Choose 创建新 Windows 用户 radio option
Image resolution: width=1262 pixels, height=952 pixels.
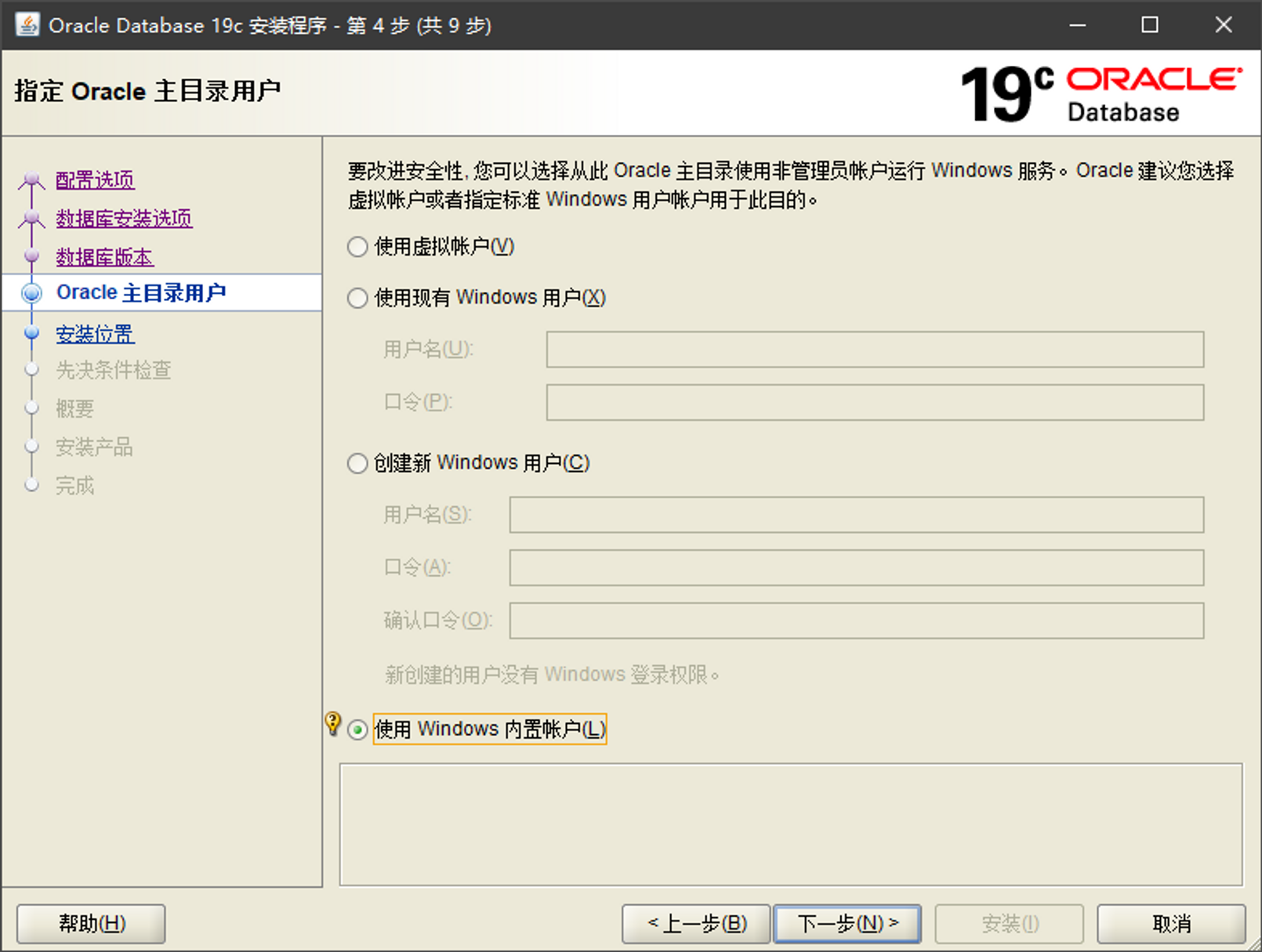coord(357,464)
